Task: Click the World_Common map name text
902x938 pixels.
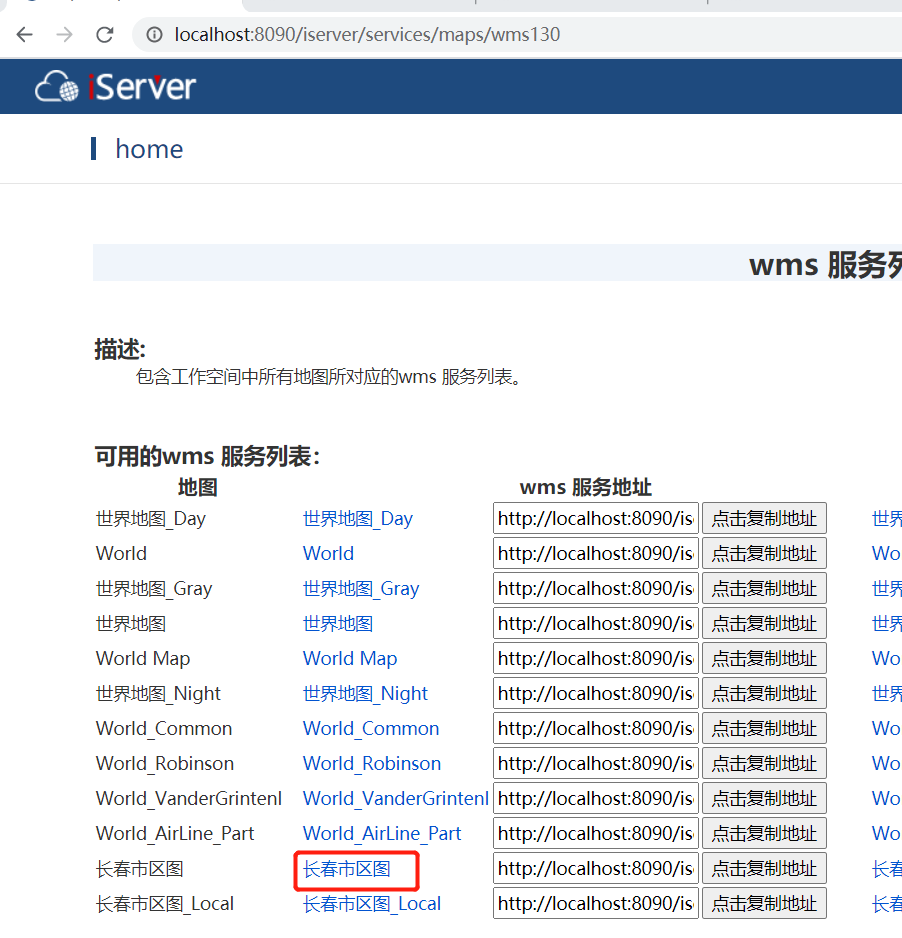Action: tap(164, 729)
